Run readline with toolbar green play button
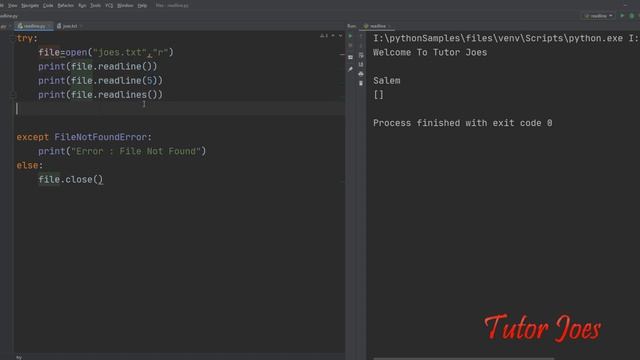 622,16
